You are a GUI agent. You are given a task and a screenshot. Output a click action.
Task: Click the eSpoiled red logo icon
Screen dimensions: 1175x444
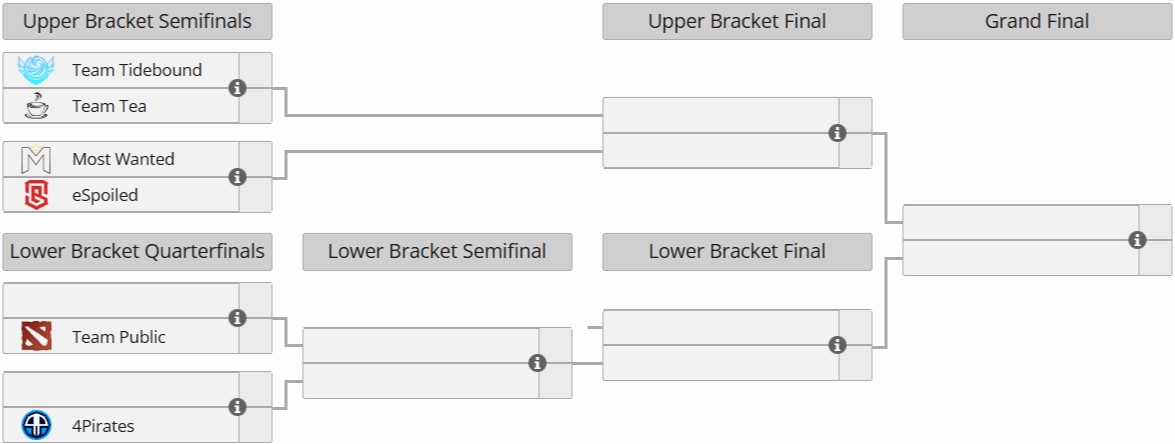[36, 195]
